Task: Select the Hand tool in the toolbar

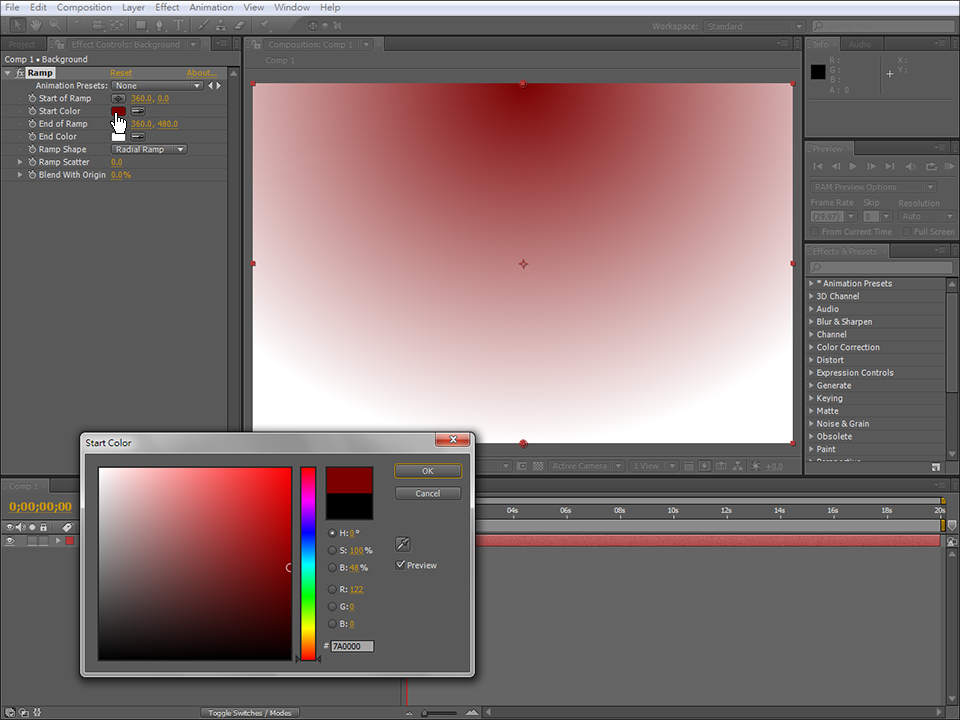Action: tap(37, 24)
